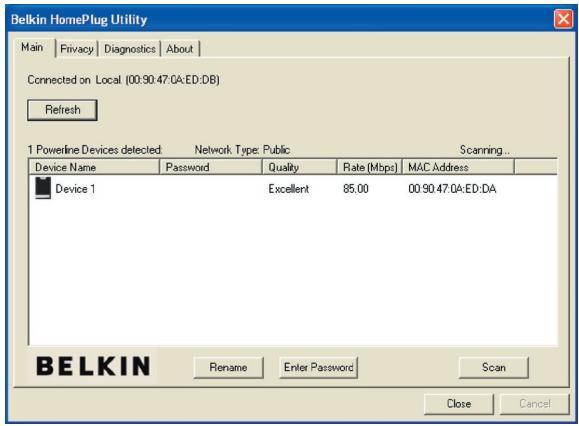Open the Diagnostics tab
The image size is (579, 426).
coord(130,49)
